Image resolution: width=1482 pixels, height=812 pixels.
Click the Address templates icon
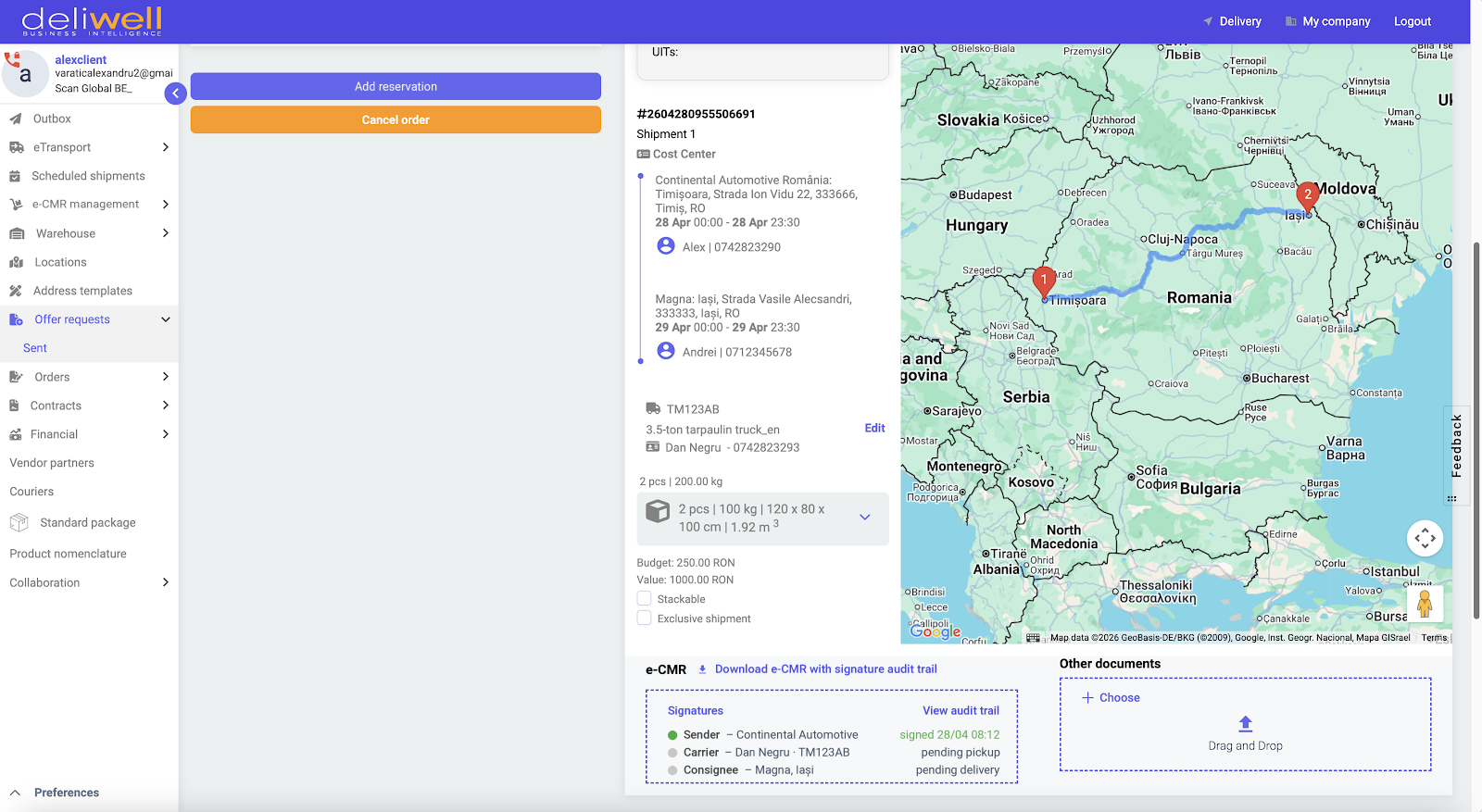tap(16, 291)
